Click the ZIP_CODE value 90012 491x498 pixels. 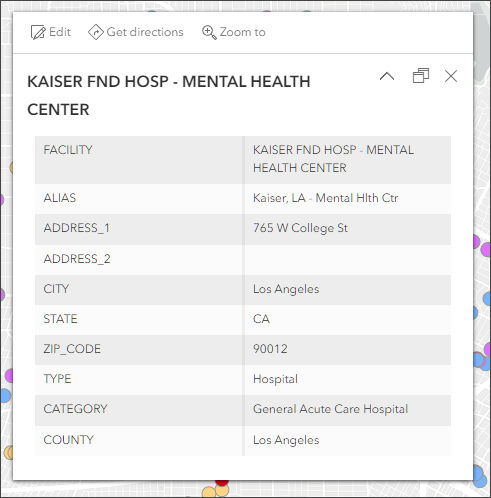tap(270, 349)
